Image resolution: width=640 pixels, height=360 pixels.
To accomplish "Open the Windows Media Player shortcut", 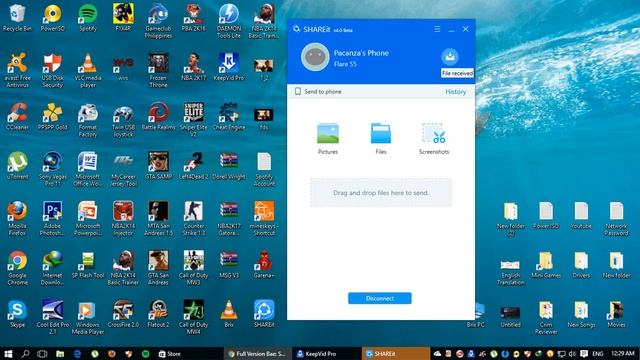I will coord(88,317).
